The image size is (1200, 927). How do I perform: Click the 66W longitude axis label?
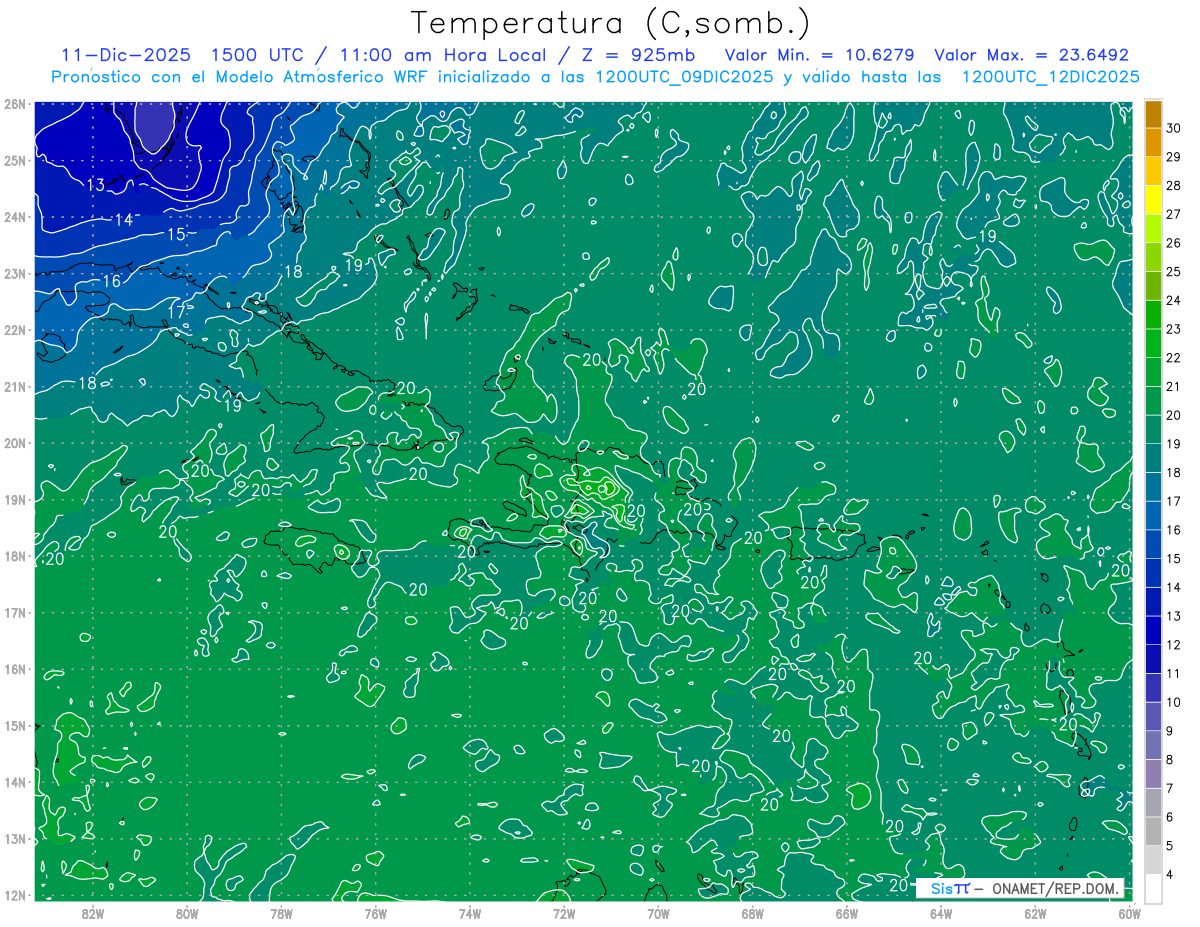(846, 913)
